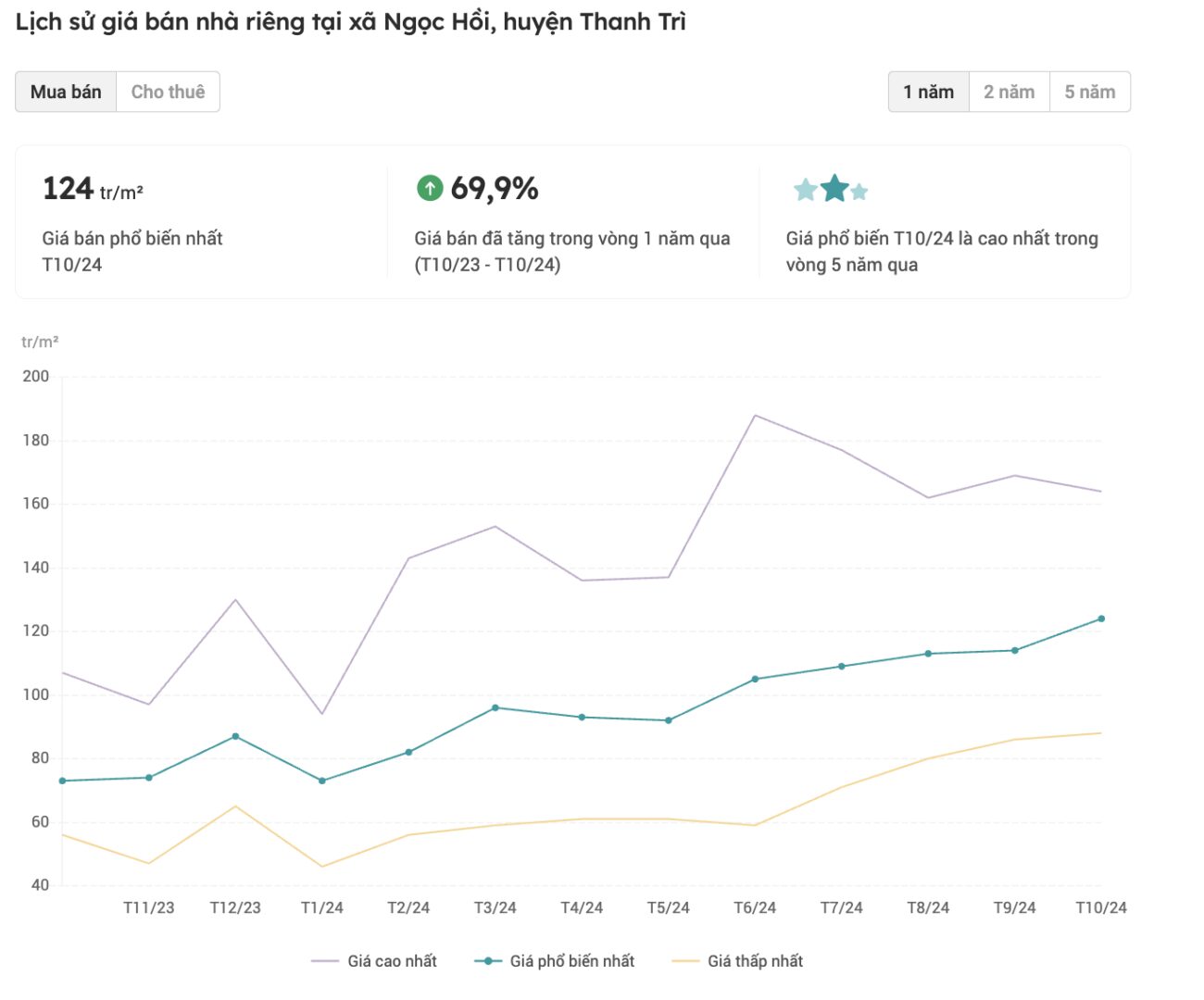Screen dimensions: 1204x1000
Task: Switch to the Cho thuê tab
Action: [168, 92]
